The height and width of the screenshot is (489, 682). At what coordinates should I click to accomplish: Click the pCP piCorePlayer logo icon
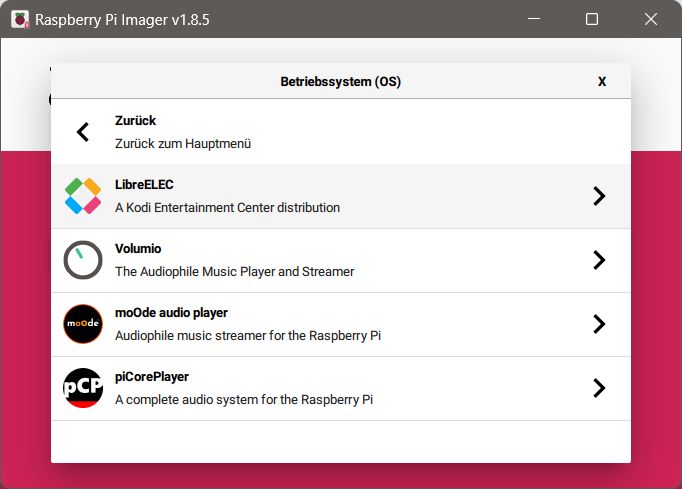click(x=83, y=388)
